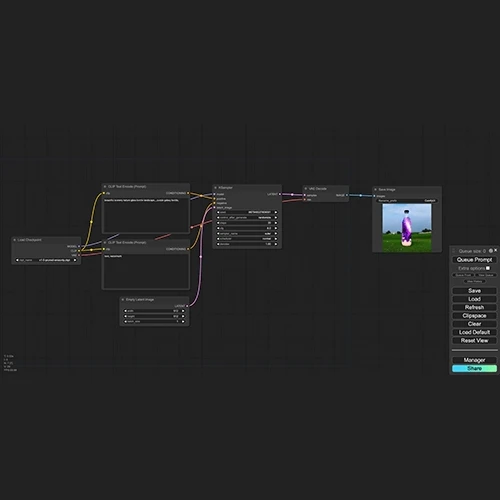Open View Queue in the panel
This screenshot has height=500, width=500.
click(486, 275)
